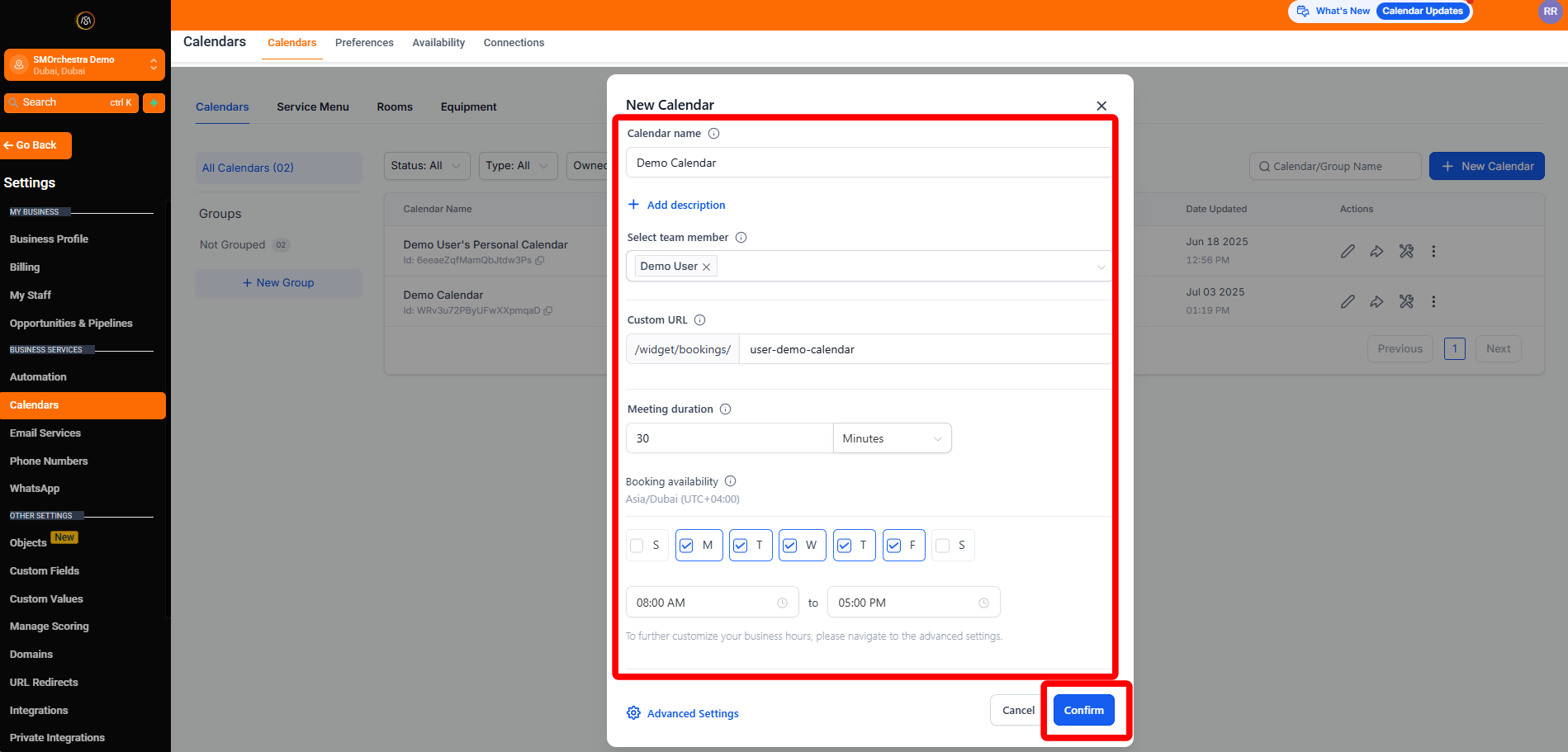Expand the SMOrchestra Demo account switcher
1568x752 pixels.
[x=154, y=64]
